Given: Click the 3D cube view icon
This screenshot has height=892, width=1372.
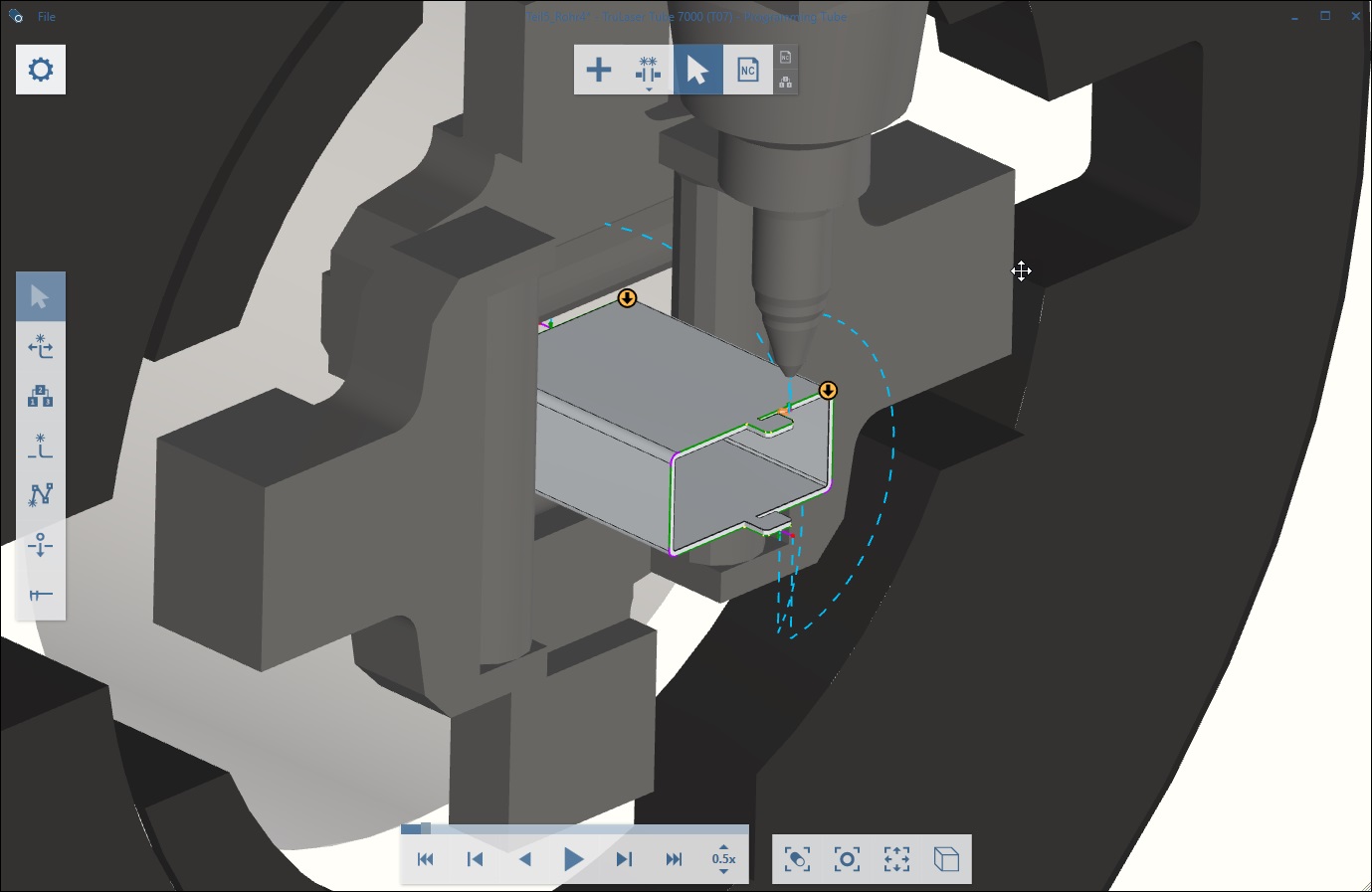Looking at the screenshot, I should pos(946,858).
